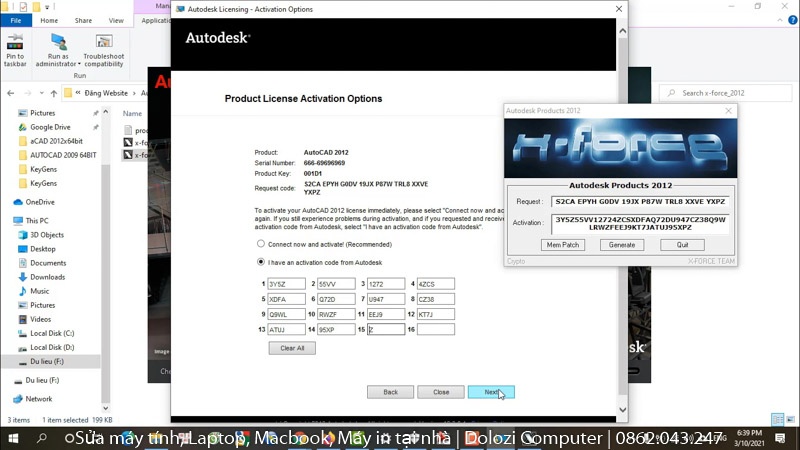The height and width of the screenshot is (450, 800).
Task: Switch to the Home ribbon tab
Action: [49, 20]
